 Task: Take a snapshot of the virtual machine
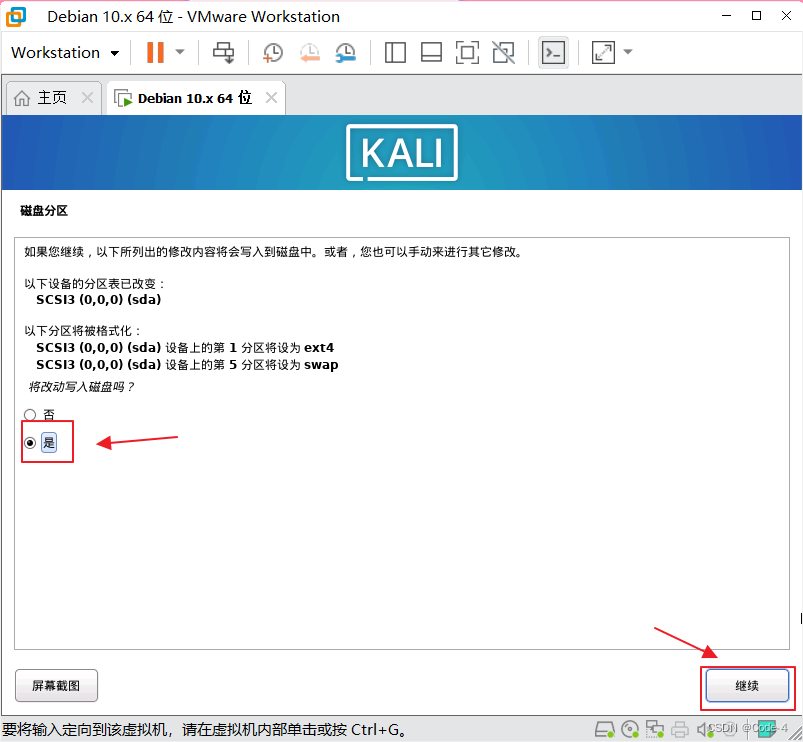pos(272,52)
